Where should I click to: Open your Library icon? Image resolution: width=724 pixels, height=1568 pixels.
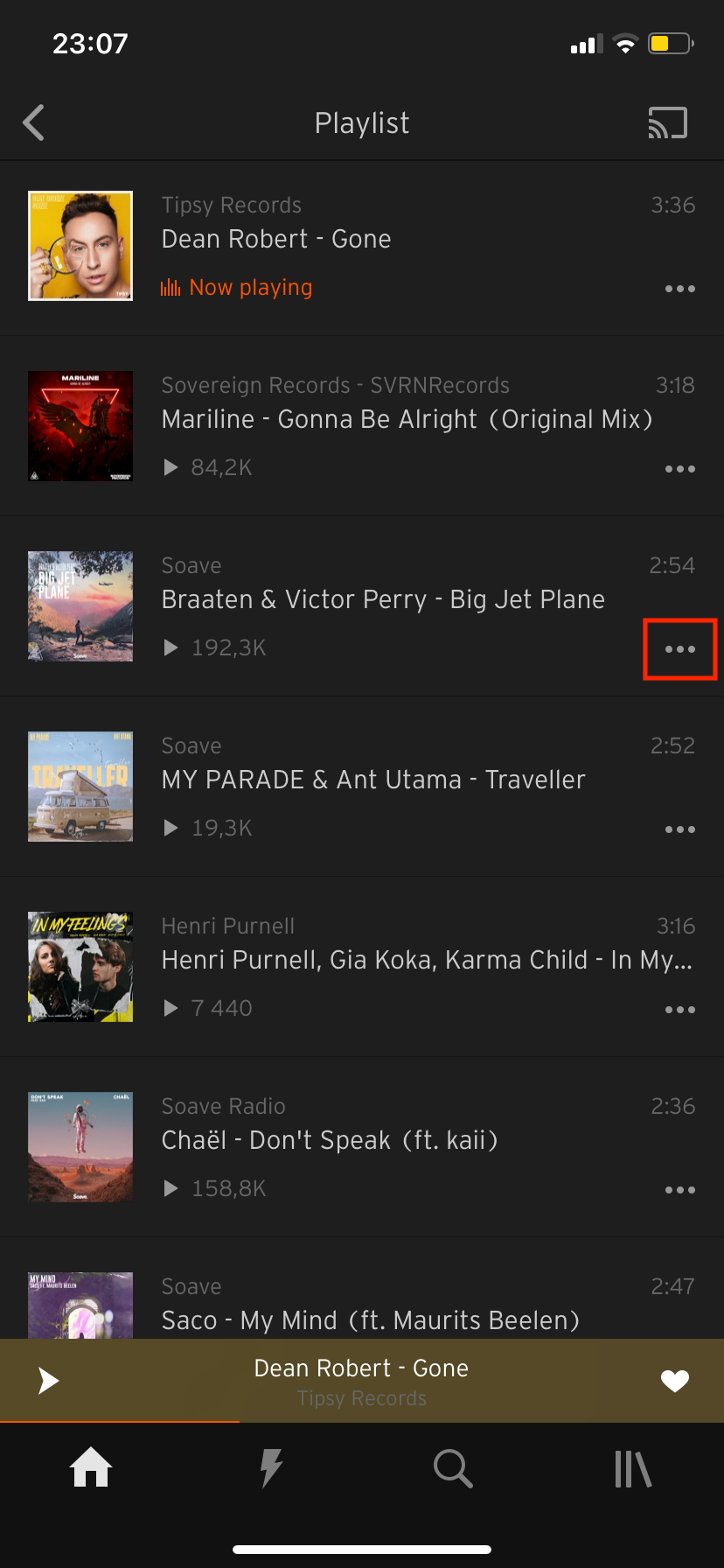(633, 1469)
